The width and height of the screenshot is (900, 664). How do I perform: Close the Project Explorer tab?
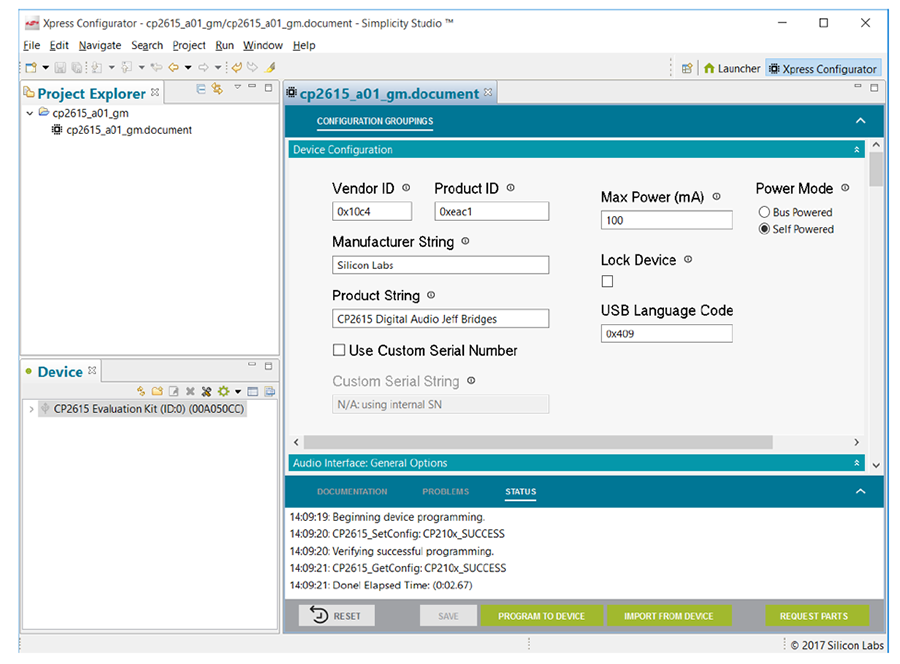(155, 92)
